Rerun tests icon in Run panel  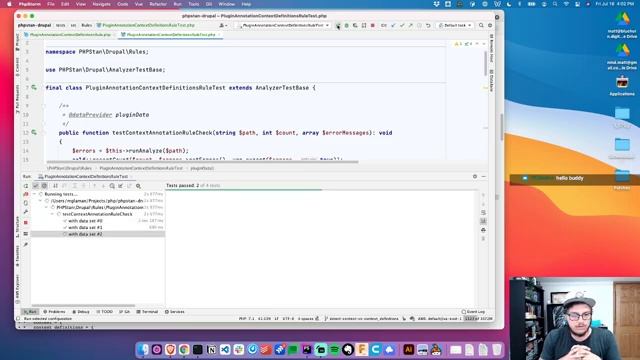(26, 186)
